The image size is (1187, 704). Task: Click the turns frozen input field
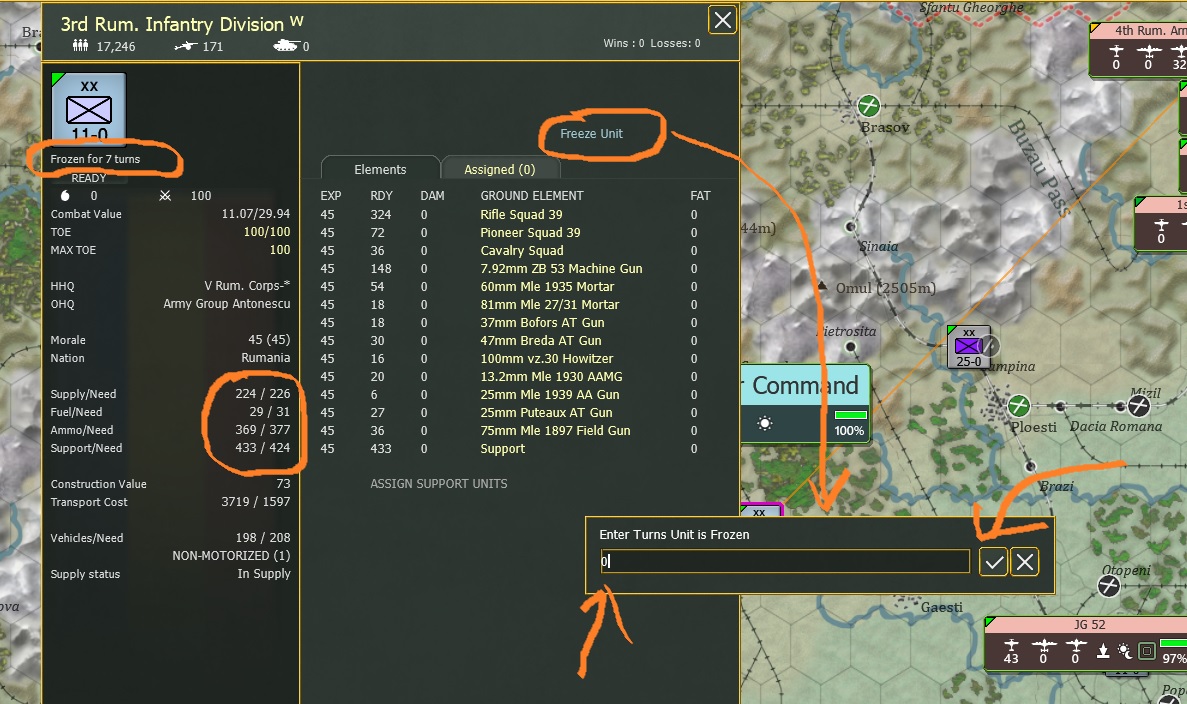(x=784, y=561)
